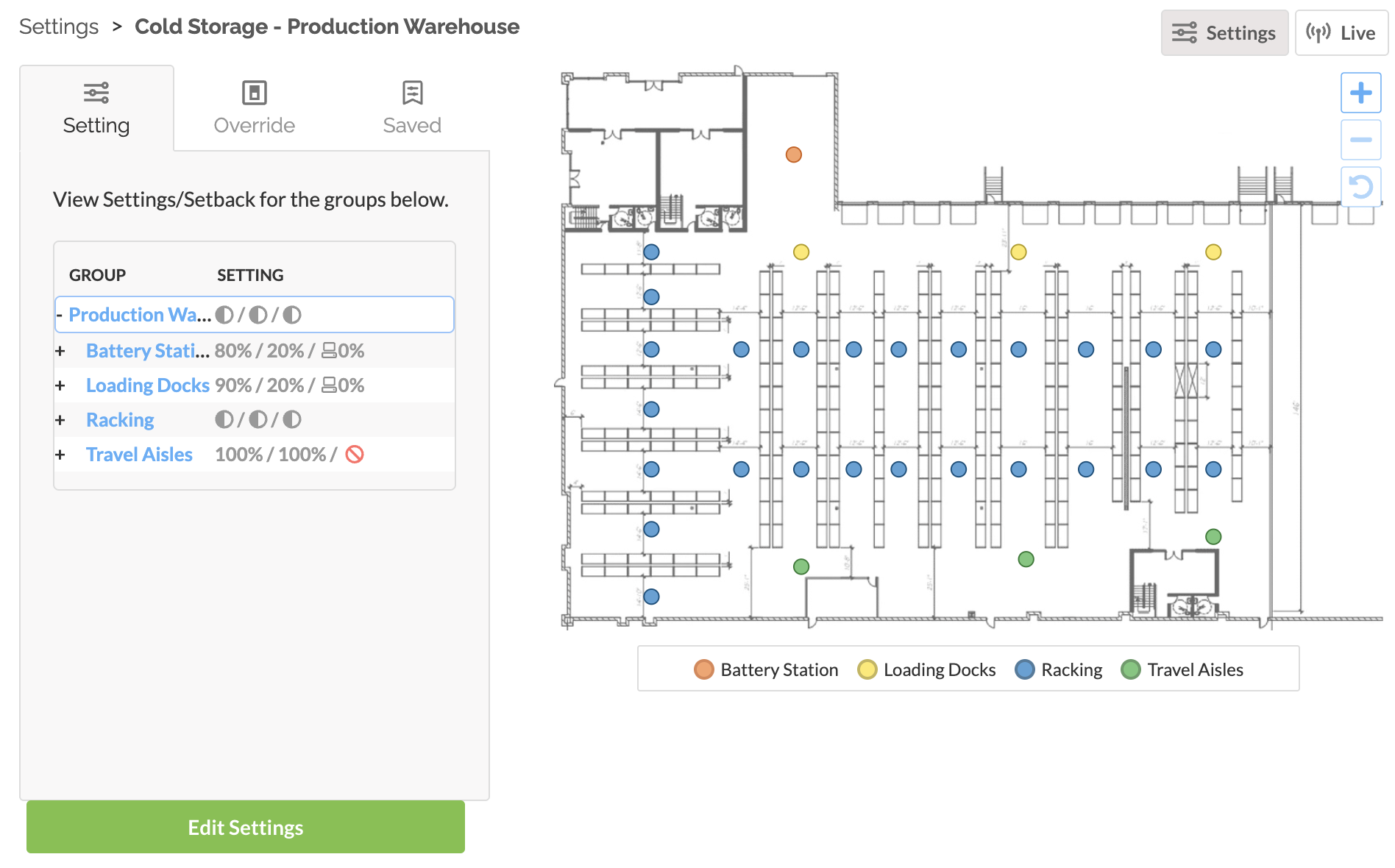Switch to Settings view mode
The width and height of the screenshot is (1395, 868).
pos(1224,33)
